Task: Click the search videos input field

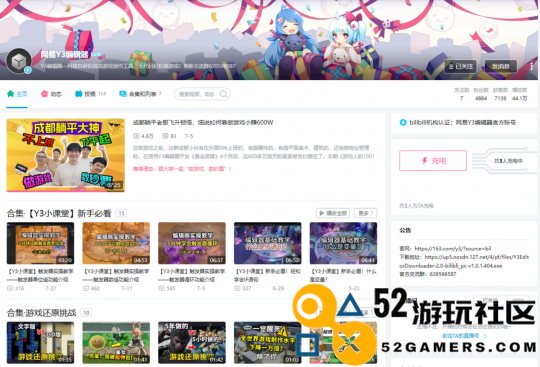Action: point(202,94)
